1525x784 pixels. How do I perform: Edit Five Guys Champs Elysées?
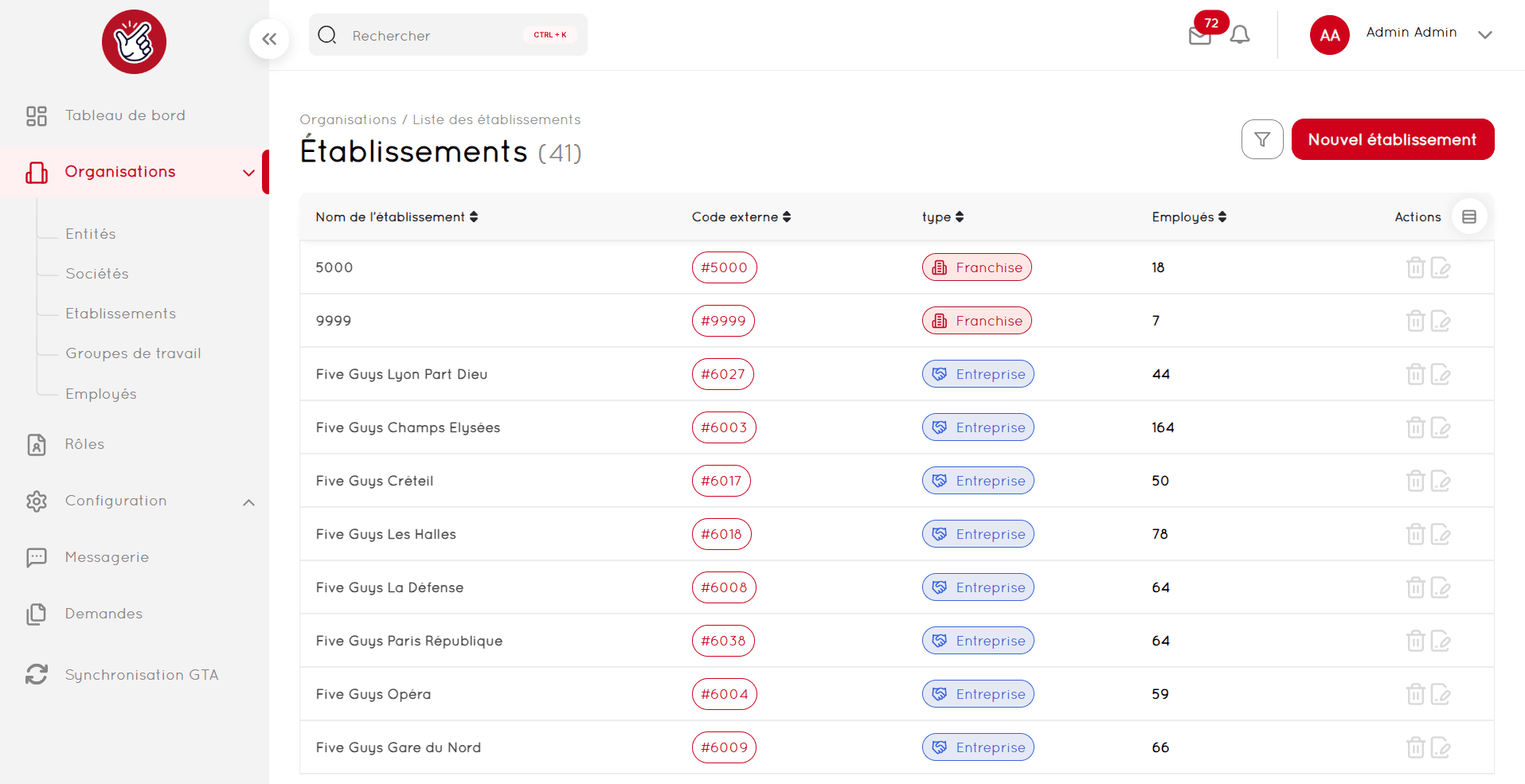pos(1441,427)
